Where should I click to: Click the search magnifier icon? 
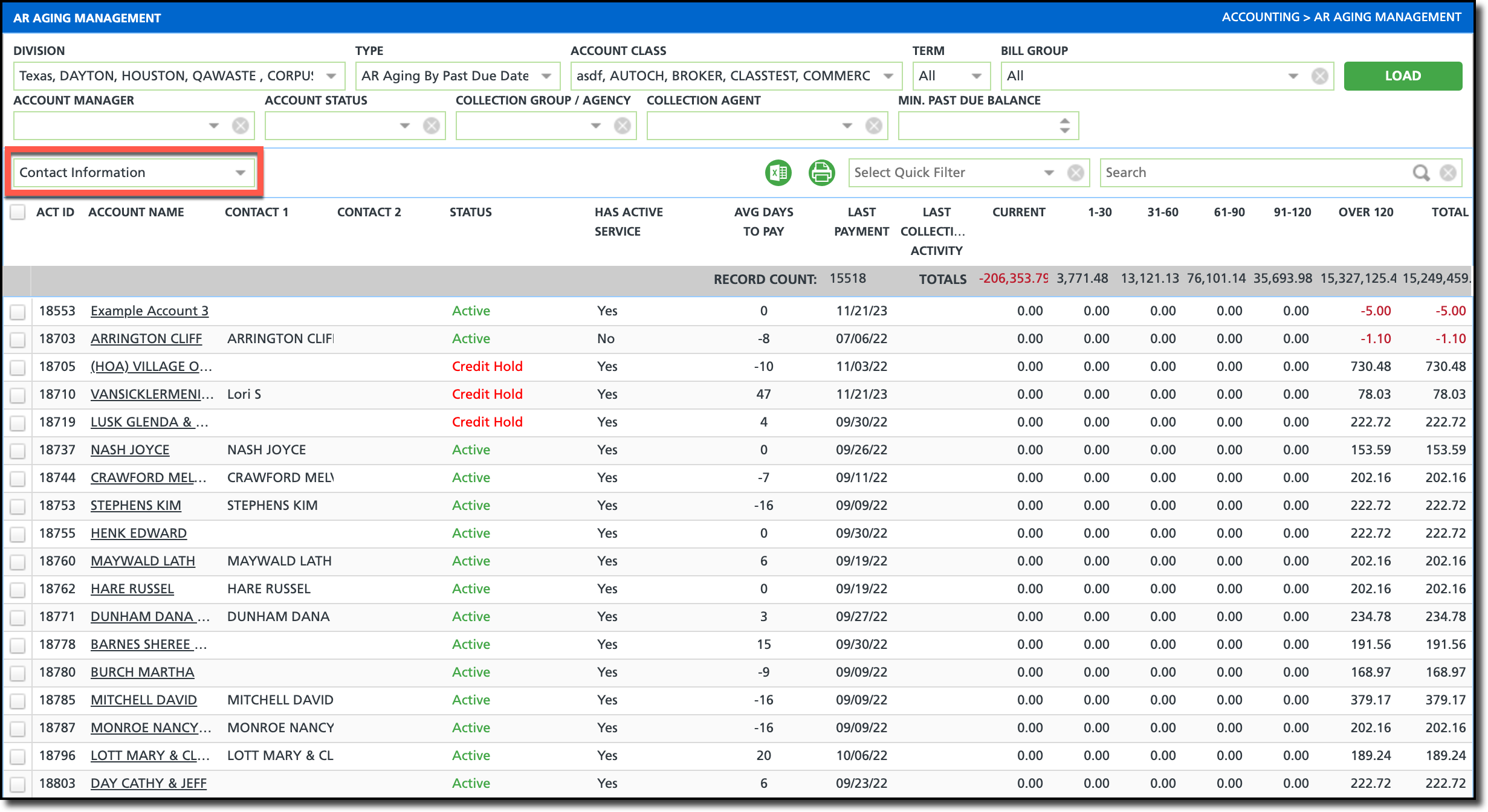pyautogui.click(x=1420, y=173)
